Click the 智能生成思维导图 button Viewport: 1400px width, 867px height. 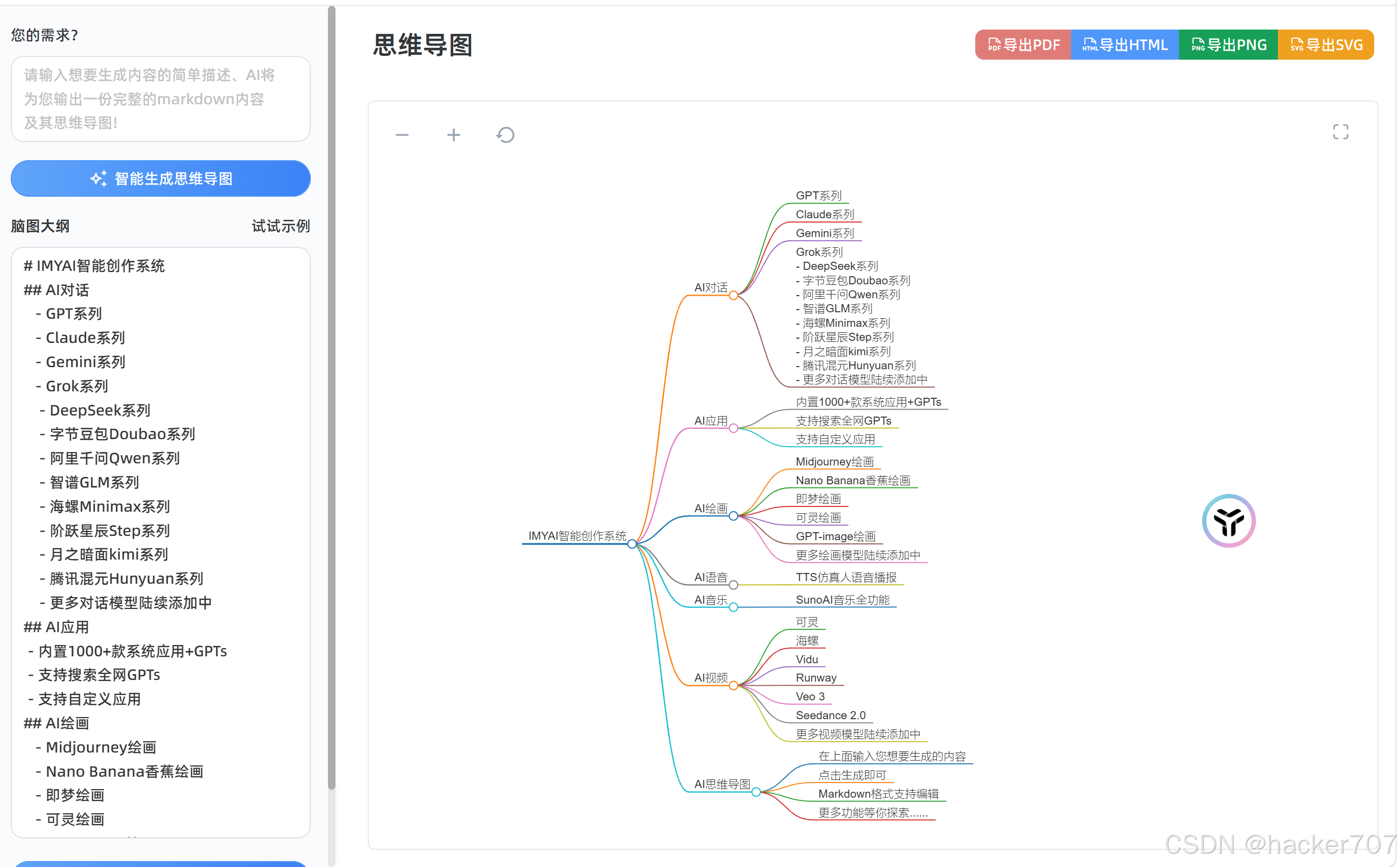[x=161, y=178]
